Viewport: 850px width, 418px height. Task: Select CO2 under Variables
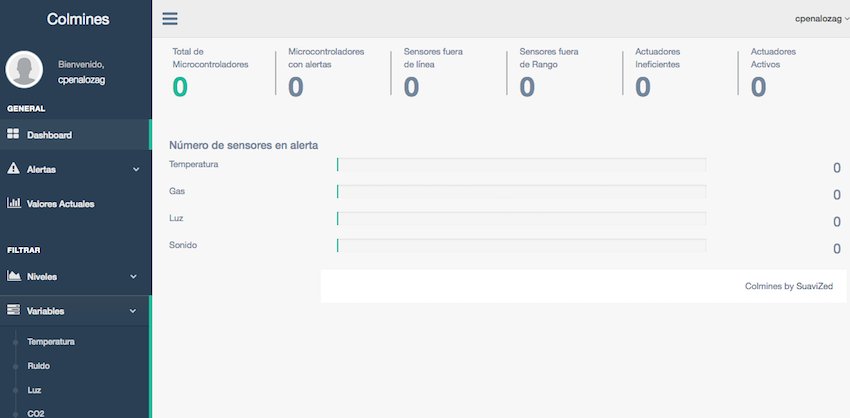point(36,413)
